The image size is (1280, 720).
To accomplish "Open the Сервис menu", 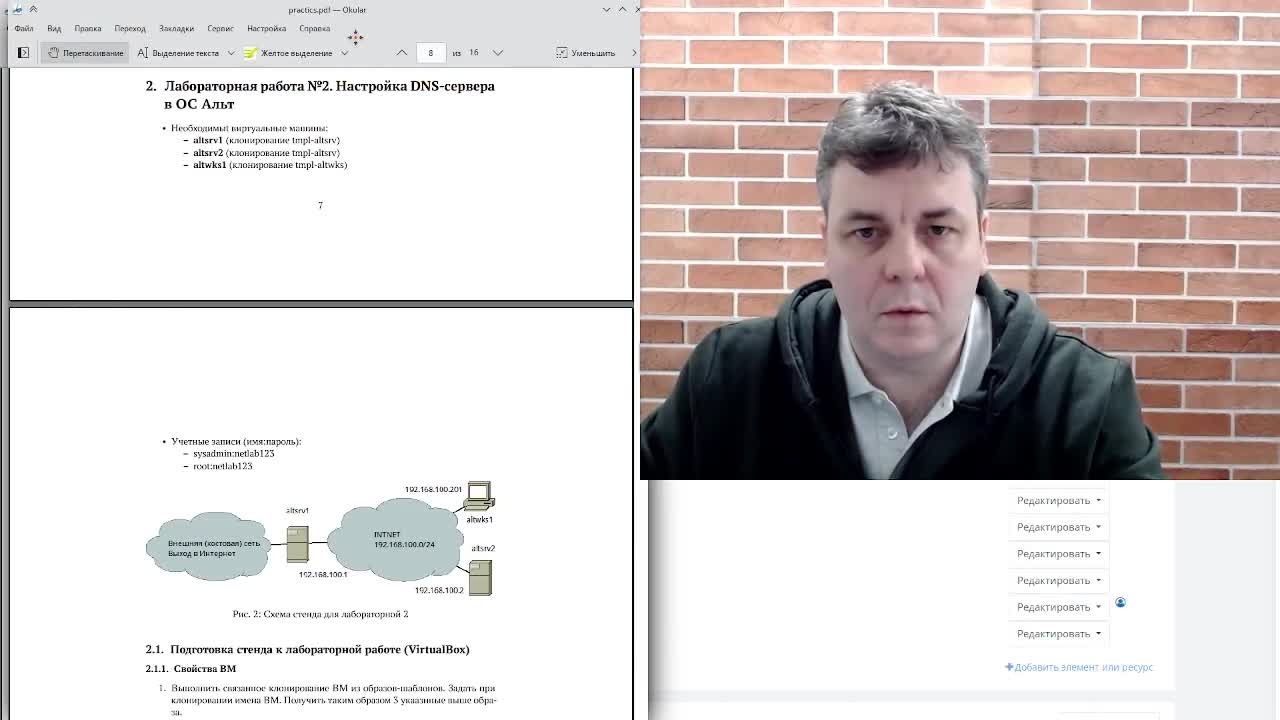I will 220,28.
